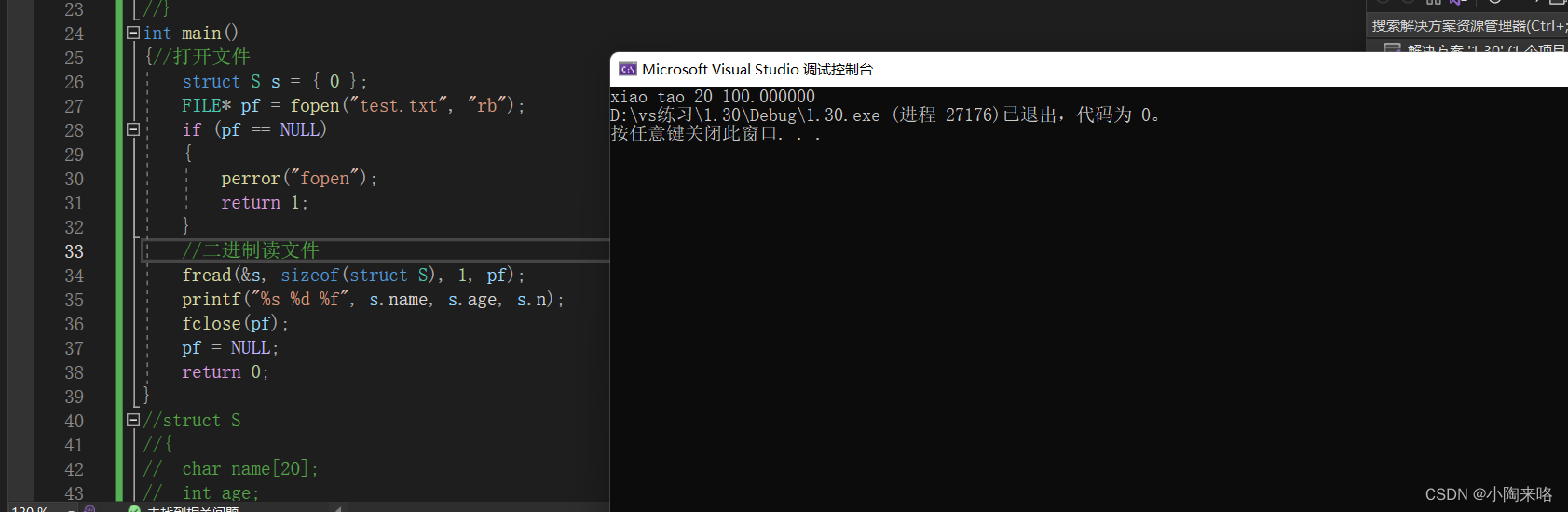Viewport: 1568px width, 512px height.
Task: Place cursor on the fread call
Action: [x=207, y=276]
